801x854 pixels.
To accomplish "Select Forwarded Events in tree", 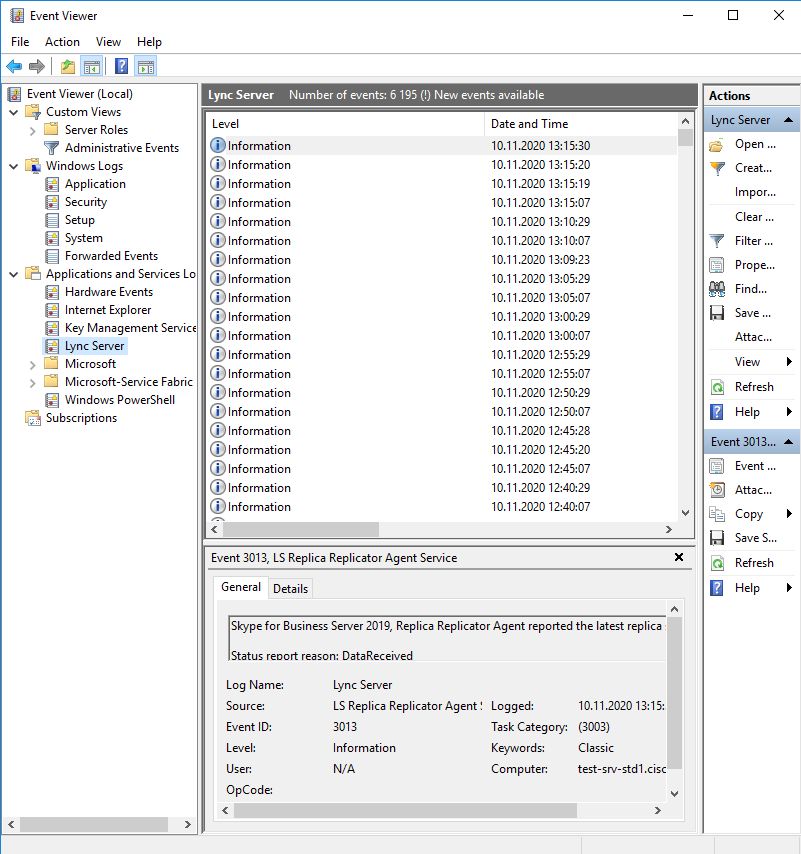I will point(112,256).
